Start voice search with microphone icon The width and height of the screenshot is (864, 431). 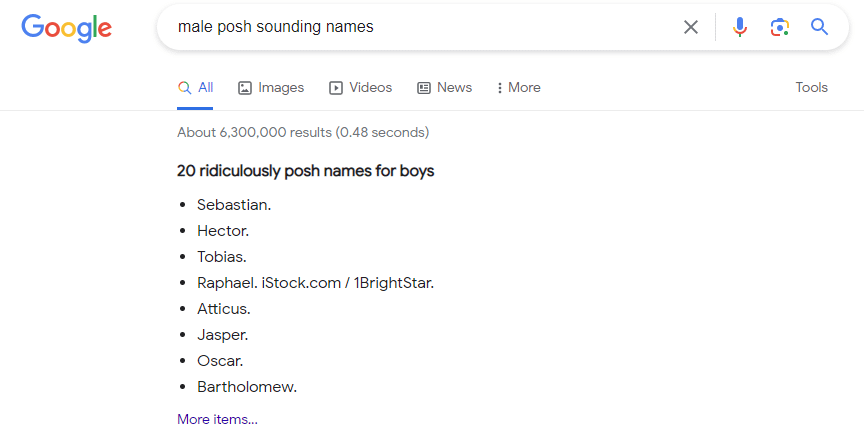click(740, 27)
